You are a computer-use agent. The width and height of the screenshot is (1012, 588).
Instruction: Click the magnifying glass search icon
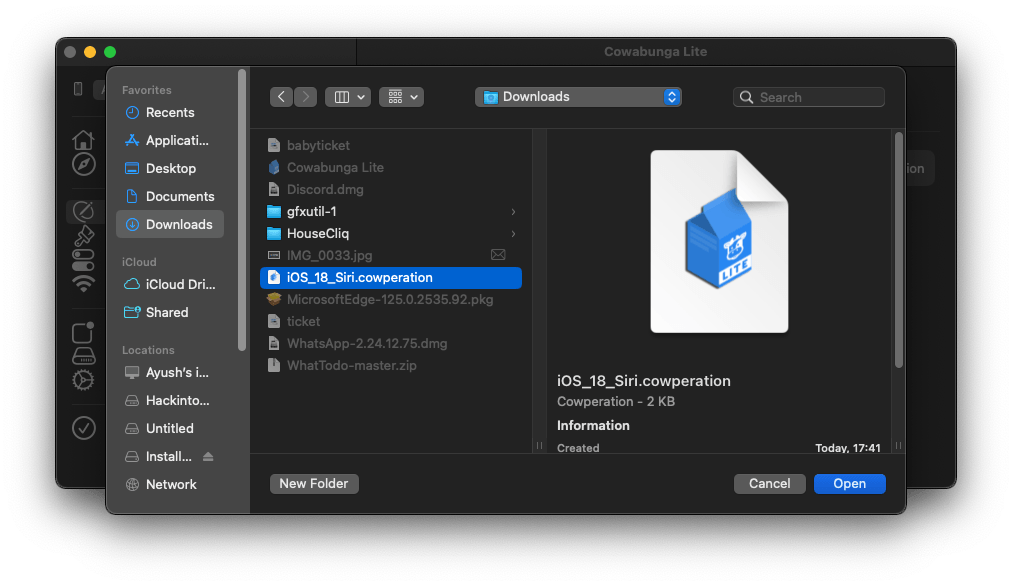click(747, 97)
